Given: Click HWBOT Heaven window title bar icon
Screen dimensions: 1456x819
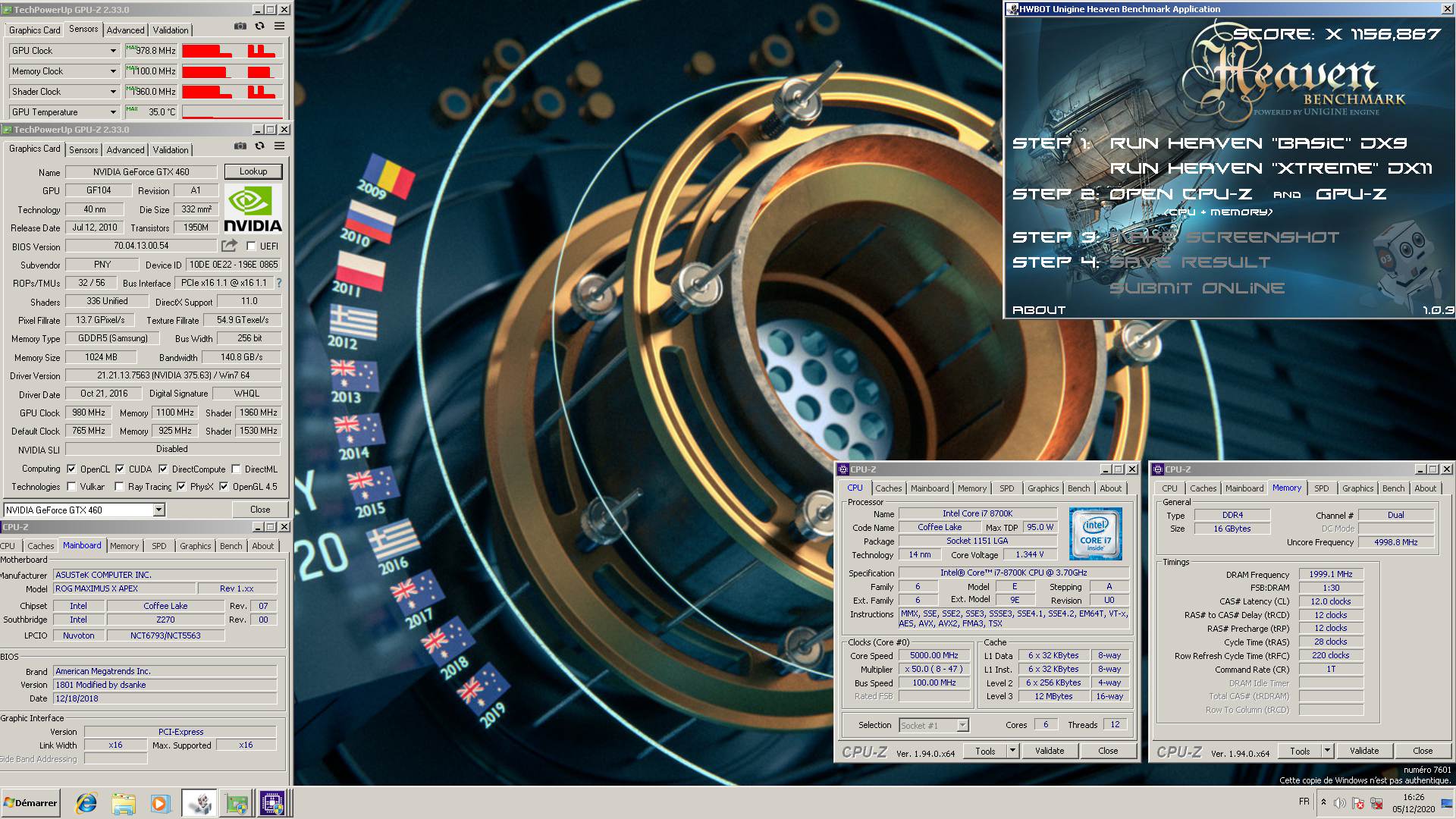Looking at the screenshot, I should point(1012,9).
